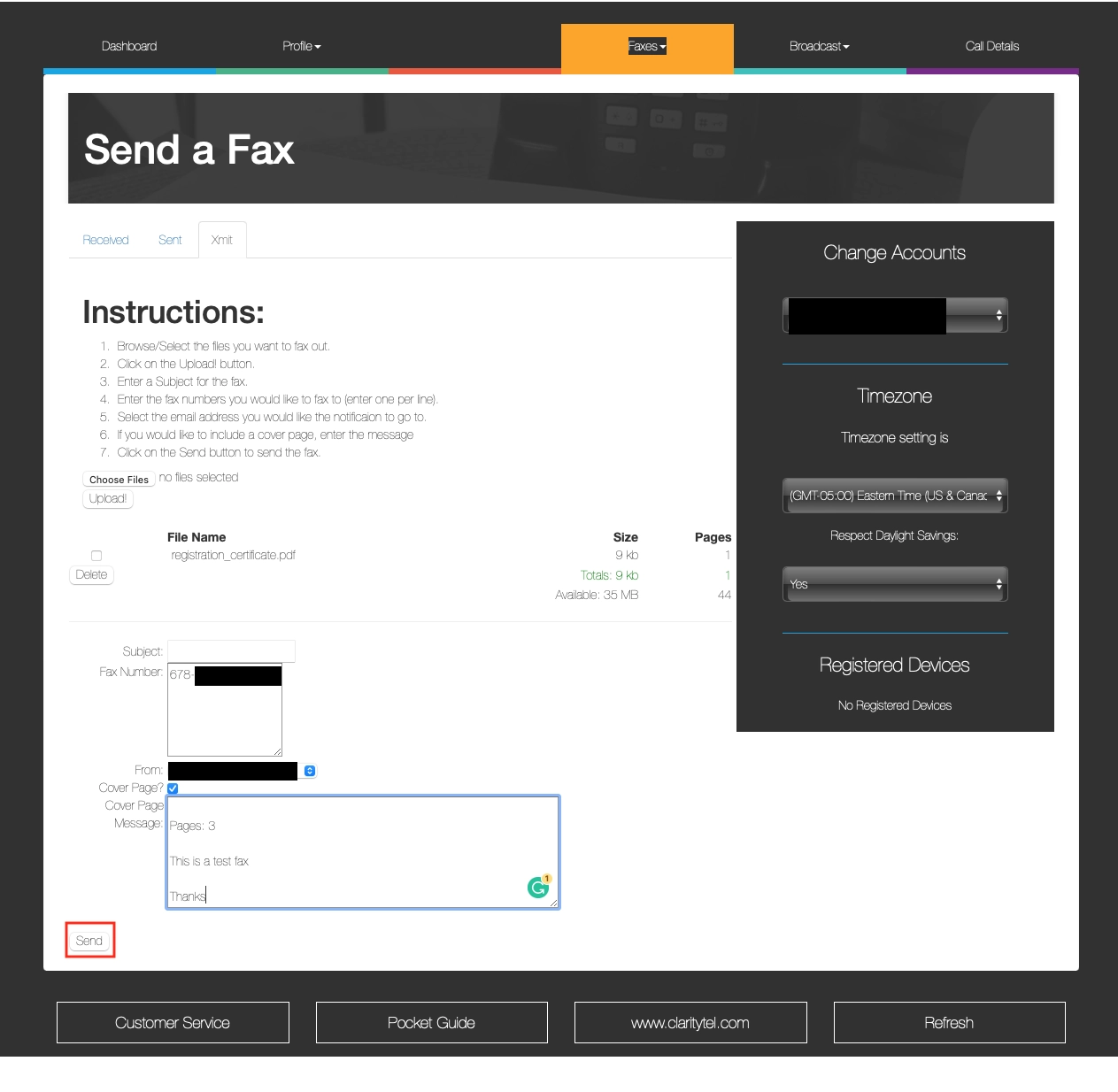Expand the Broadcast dropdown menu
This screenshot has height=1092, width=1118.
(x=819, y=46)
